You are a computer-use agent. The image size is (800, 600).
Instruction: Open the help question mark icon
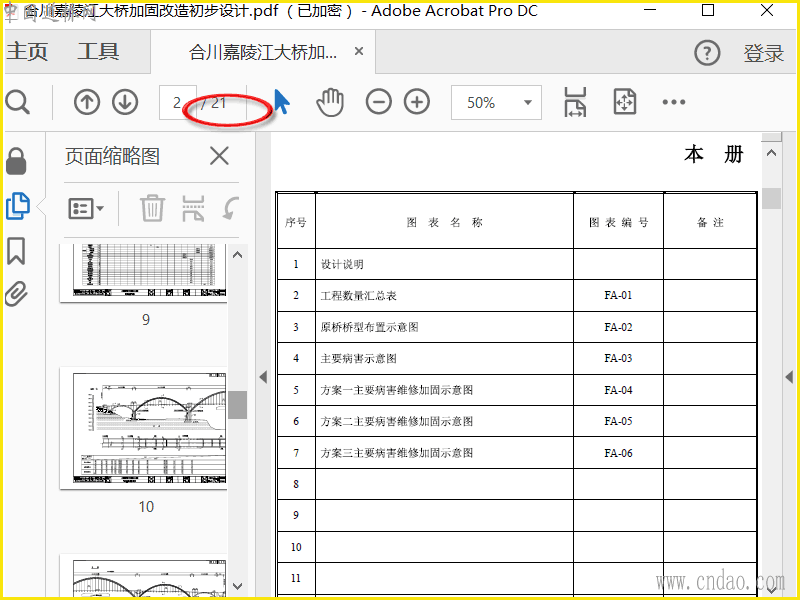coord(707,53)
